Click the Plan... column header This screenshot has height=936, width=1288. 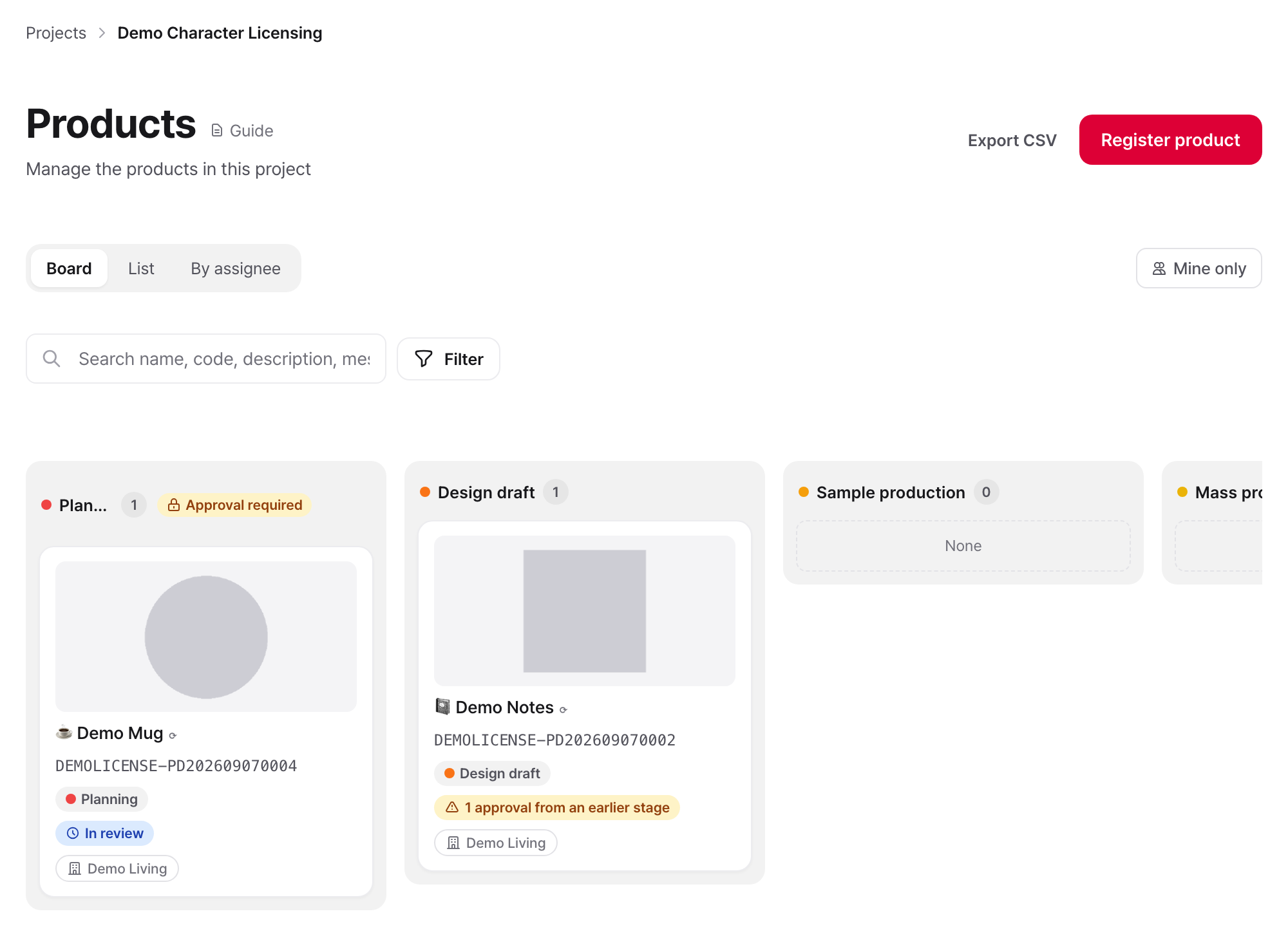click(83, 505)
